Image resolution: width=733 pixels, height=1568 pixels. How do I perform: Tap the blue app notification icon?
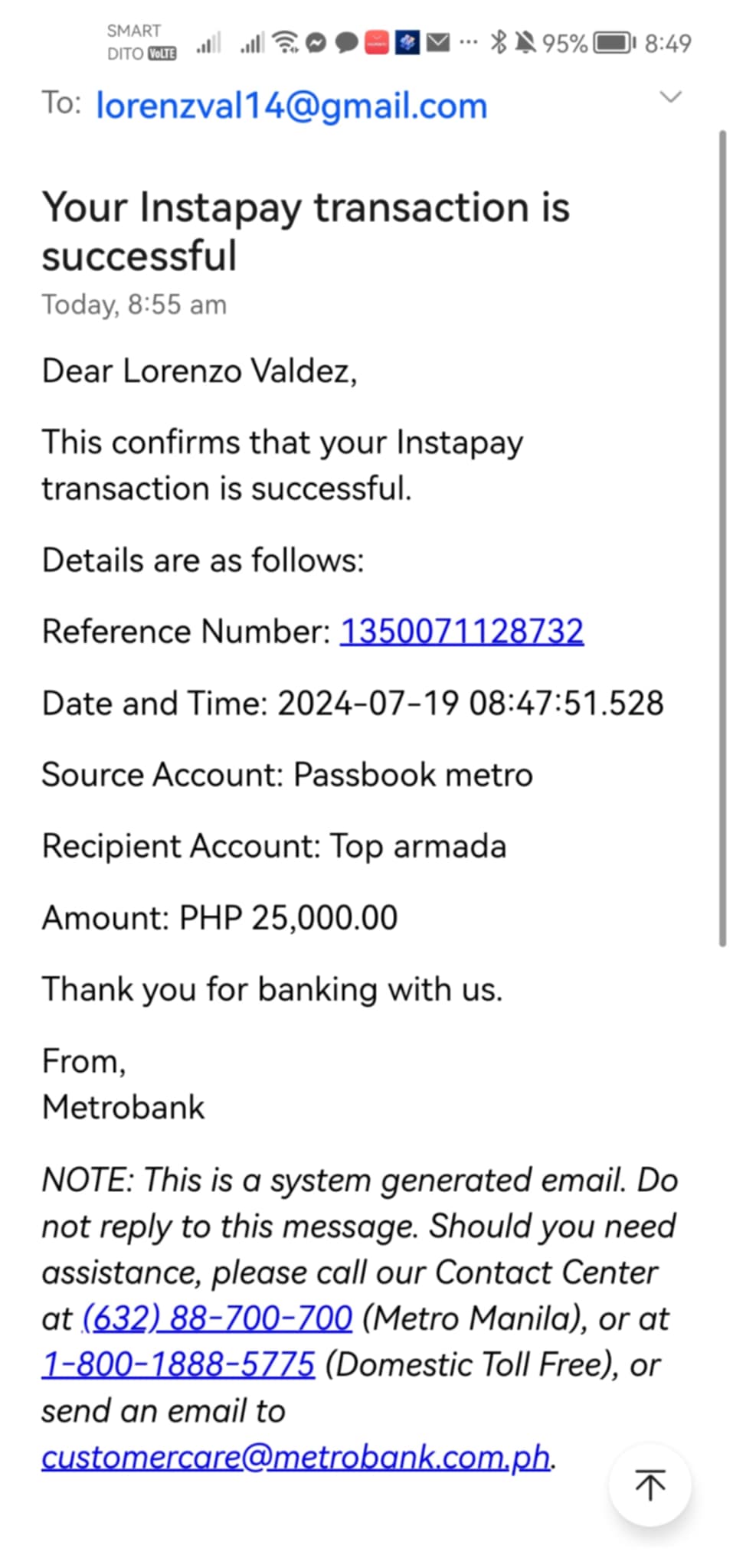coord(407,43)
